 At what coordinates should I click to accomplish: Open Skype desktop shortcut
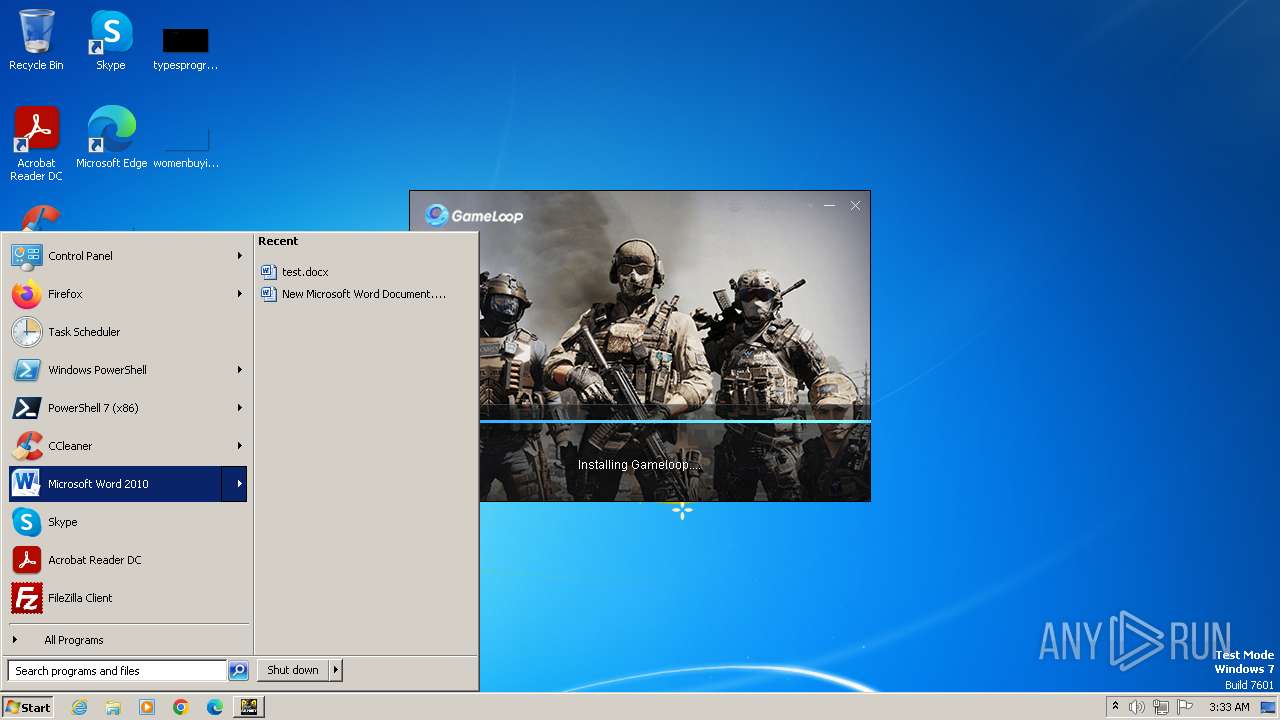point(110,40)
